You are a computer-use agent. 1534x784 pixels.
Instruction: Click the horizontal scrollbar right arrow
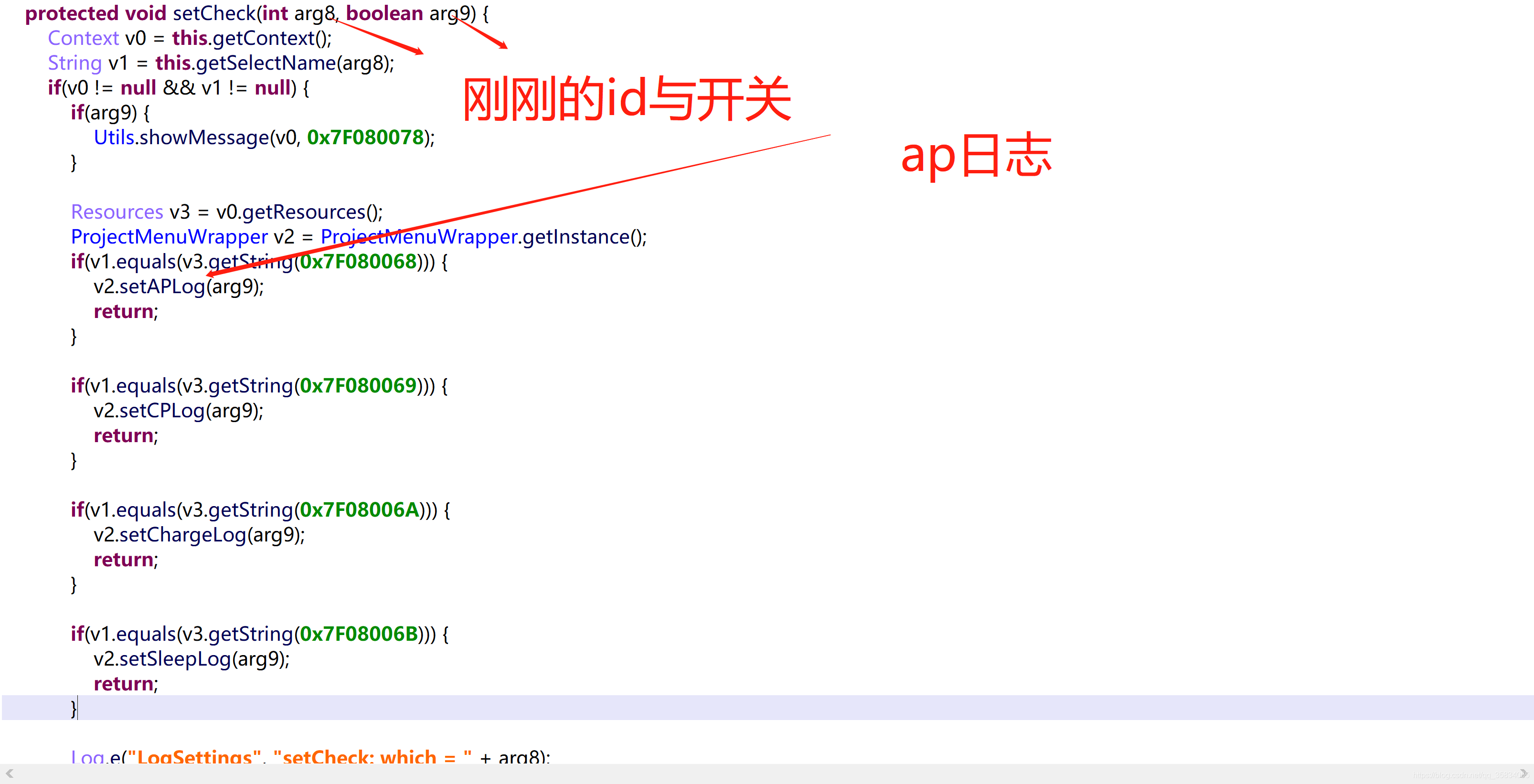click(1523, 773)
